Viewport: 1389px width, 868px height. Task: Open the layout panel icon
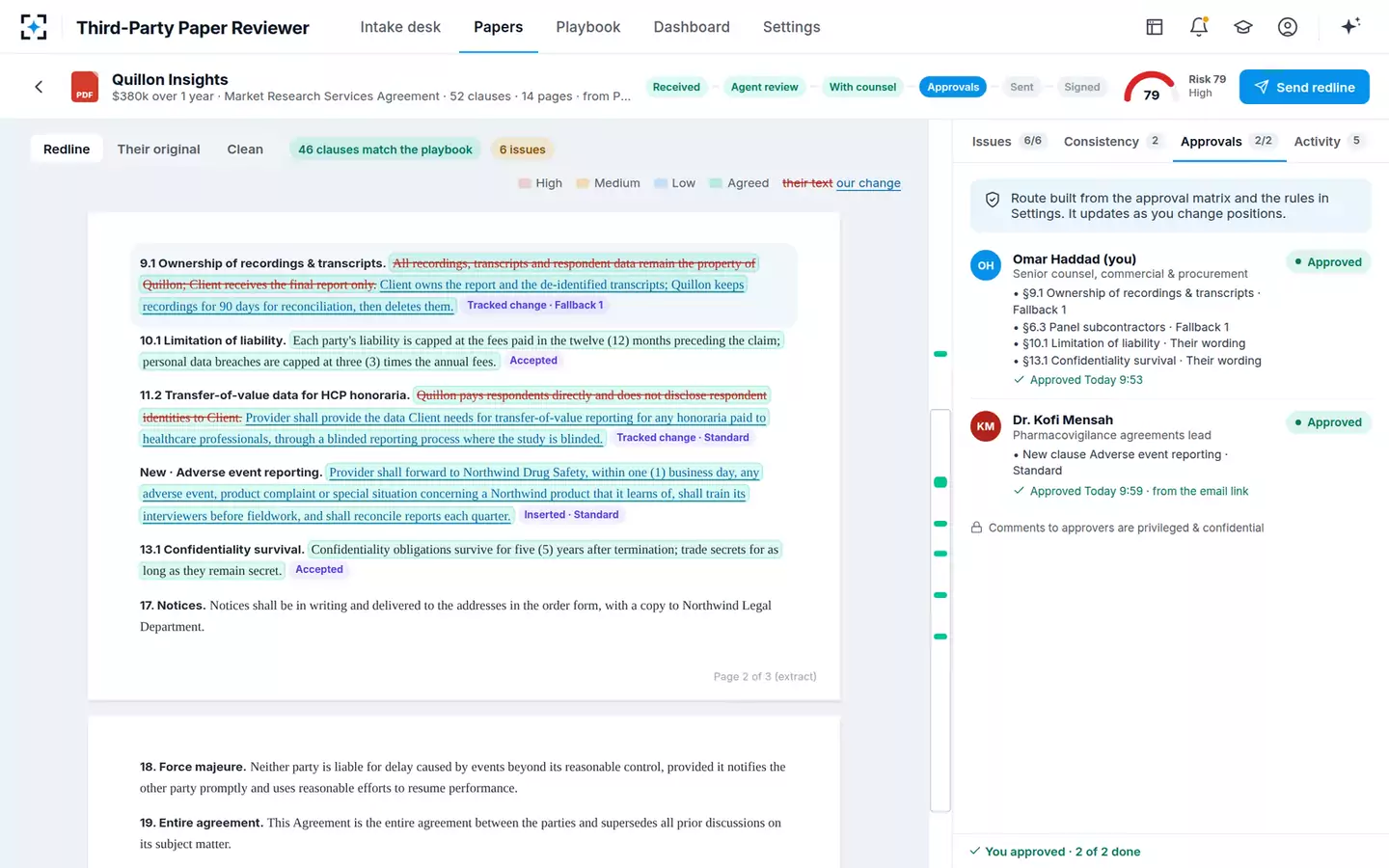pos(1155,27)
